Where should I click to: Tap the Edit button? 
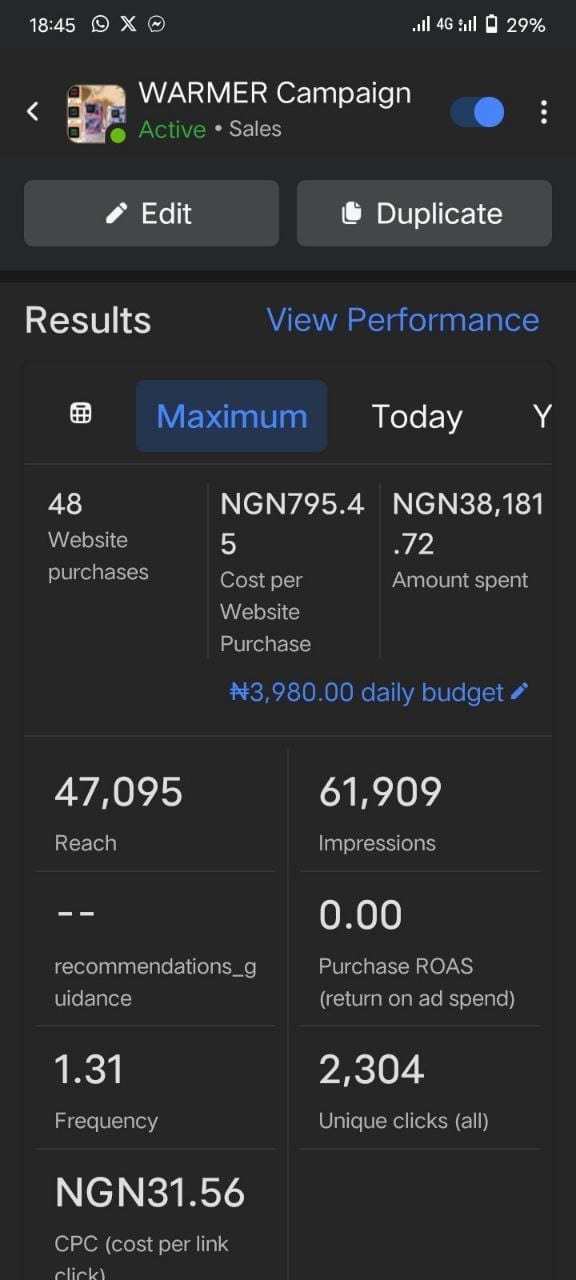point(151,213)
